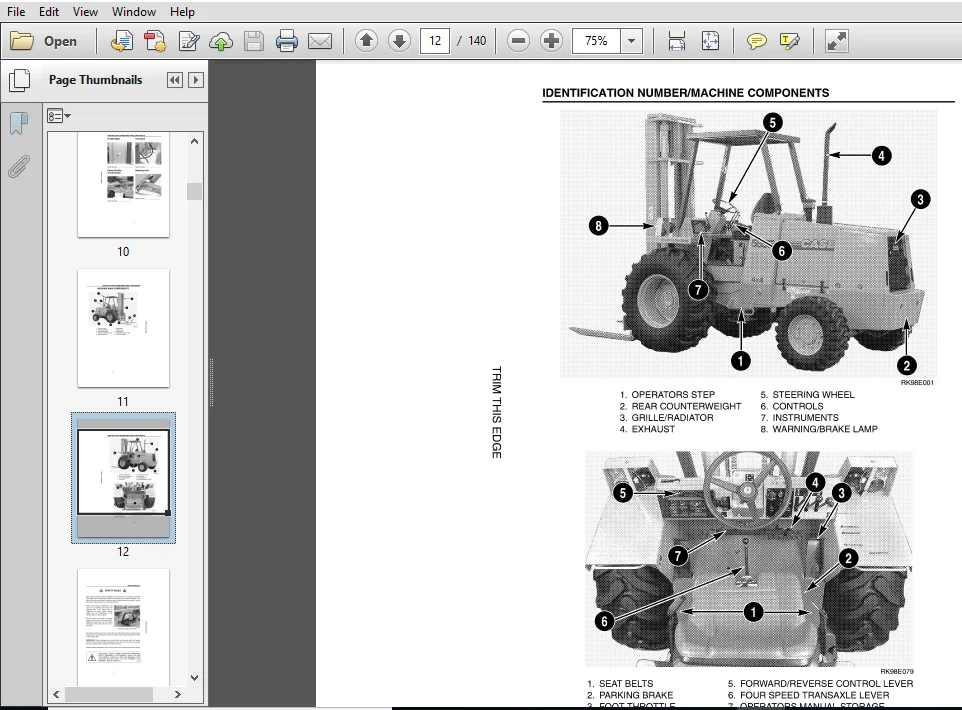Open the Help menu
962x710 pixels.
pyautogui.click(x=182, y=12)
